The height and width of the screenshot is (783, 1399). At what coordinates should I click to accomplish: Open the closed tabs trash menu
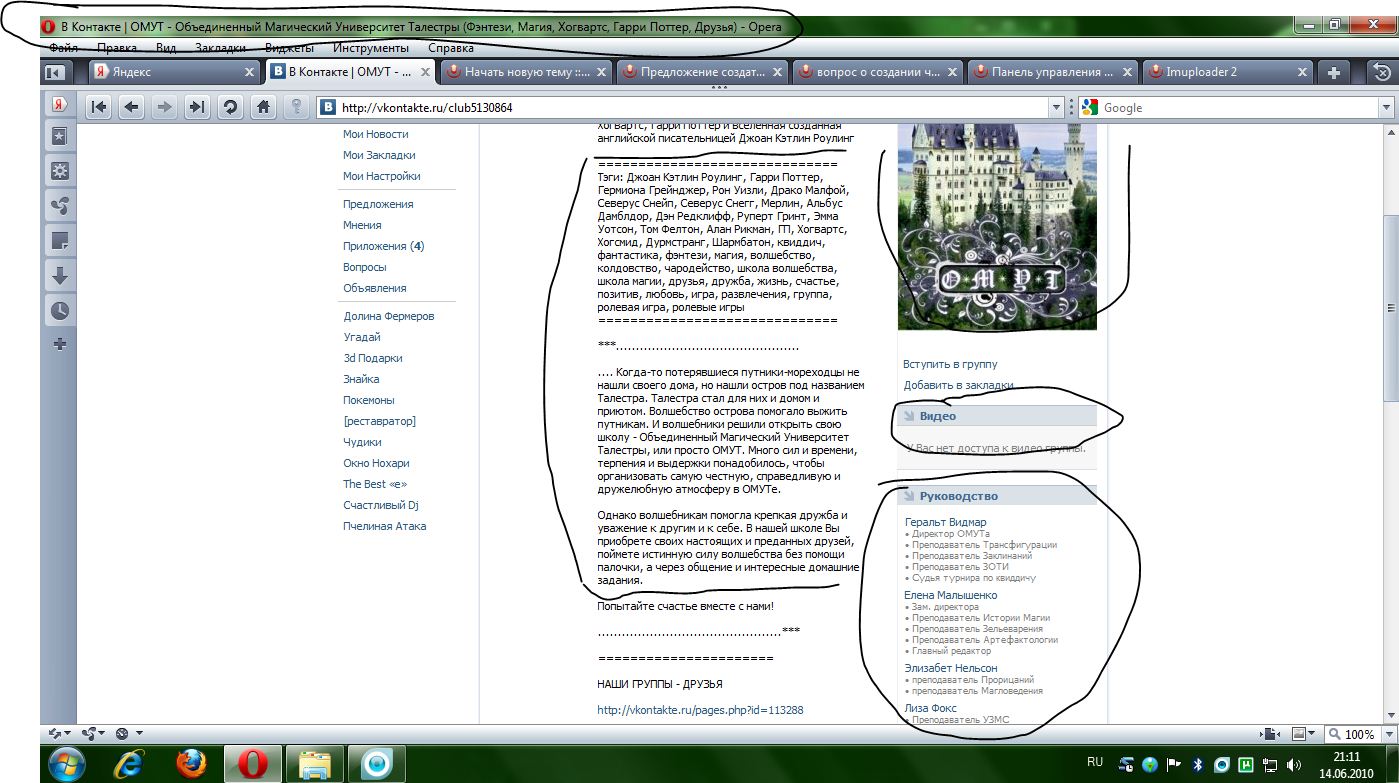(1382, 72)
